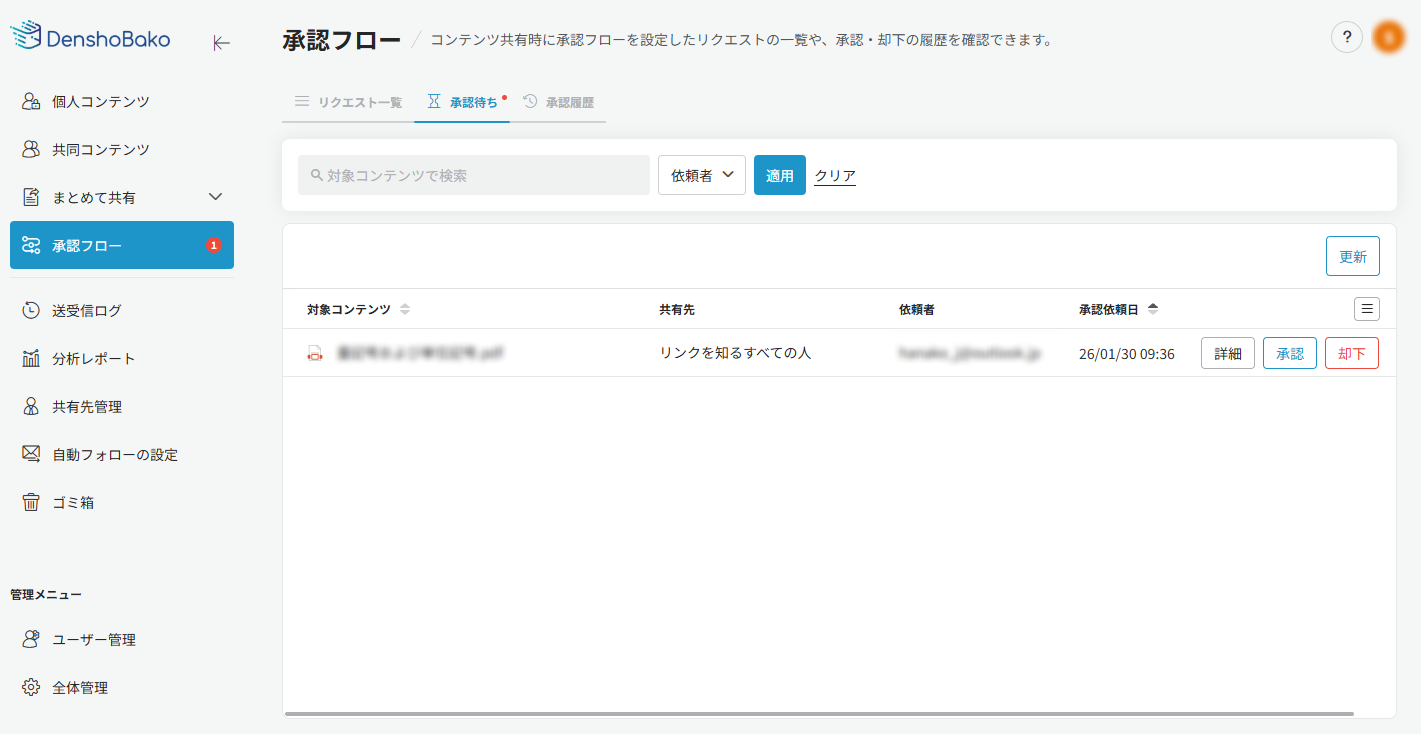
Task: Click the 詳細 button
Action: click(1228, 353)
